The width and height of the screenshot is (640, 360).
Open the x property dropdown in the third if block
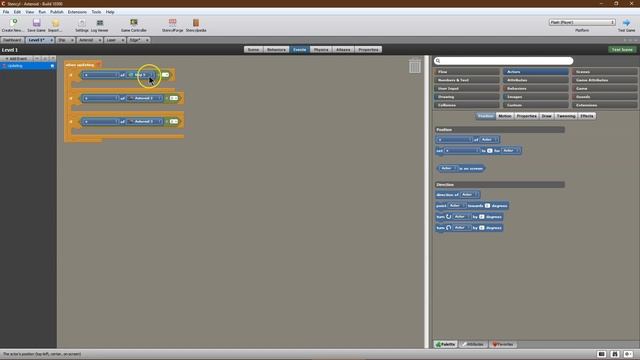pos(101,121)
